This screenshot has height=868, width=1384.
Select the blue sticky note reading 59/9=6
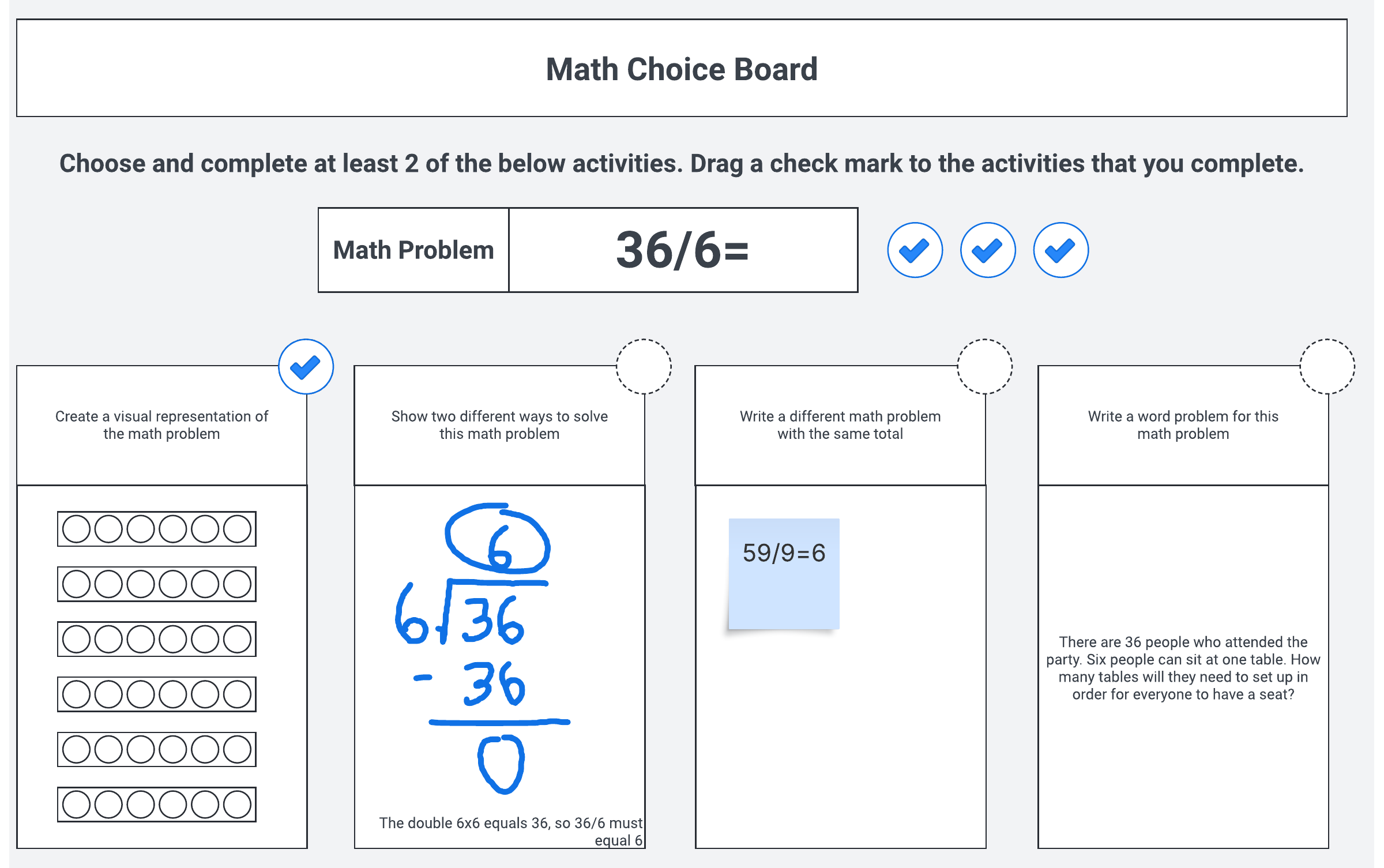tap(784, 573)
